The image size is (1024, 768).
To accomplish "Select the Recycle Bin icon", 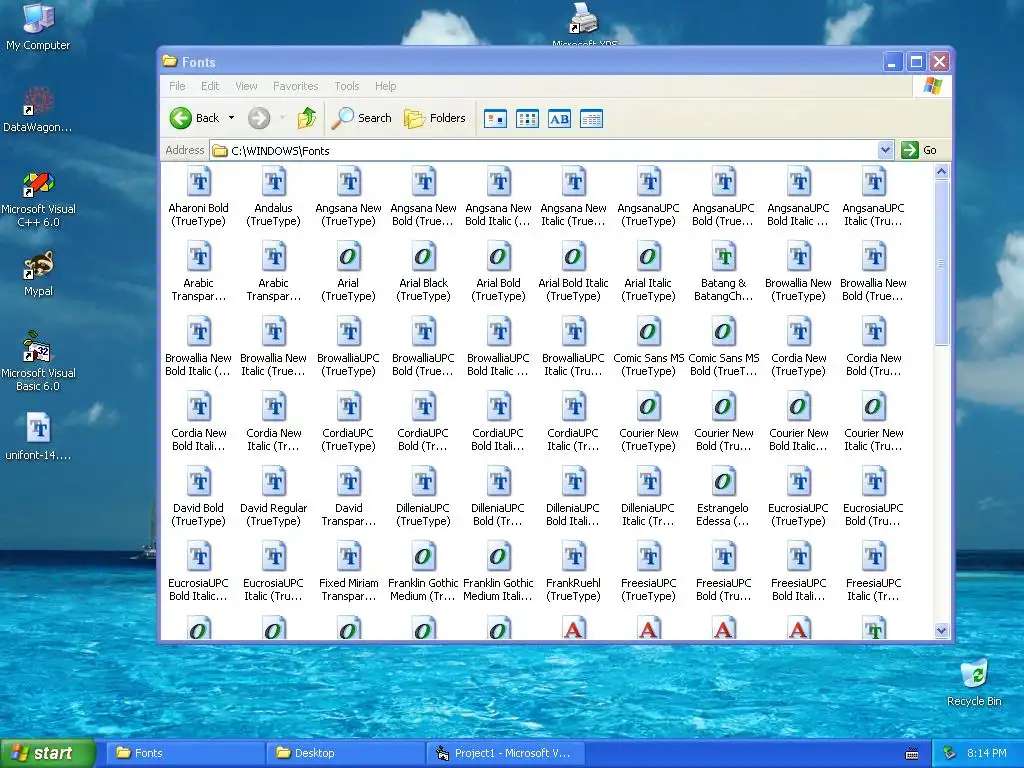I will (974, 683).
